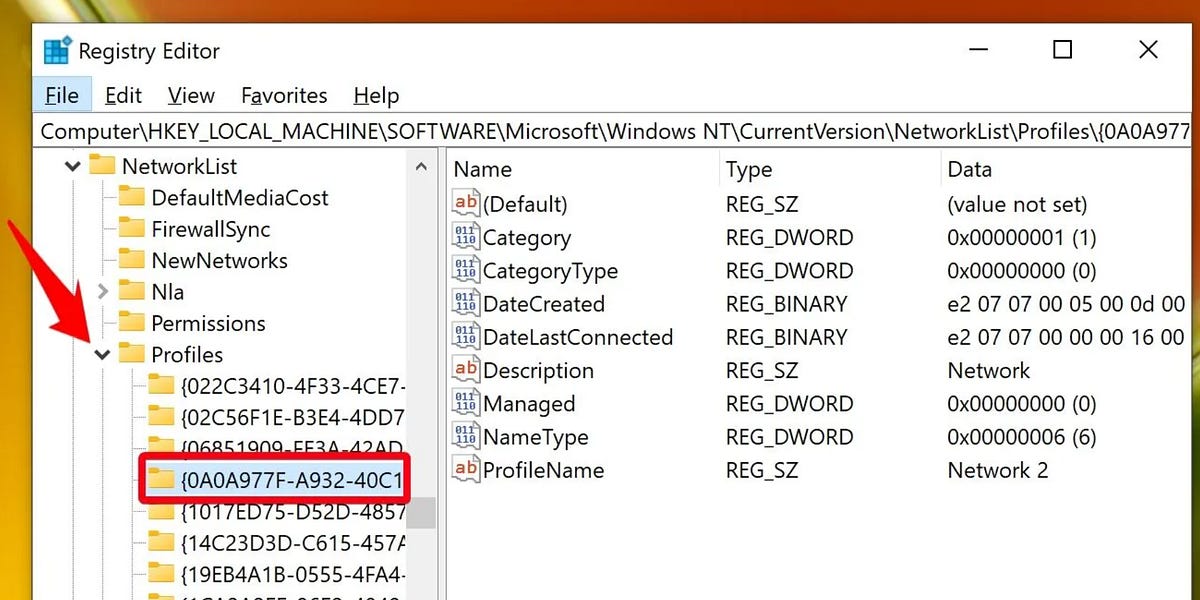Click the binary icon of CategoryType value

(466, 270)
